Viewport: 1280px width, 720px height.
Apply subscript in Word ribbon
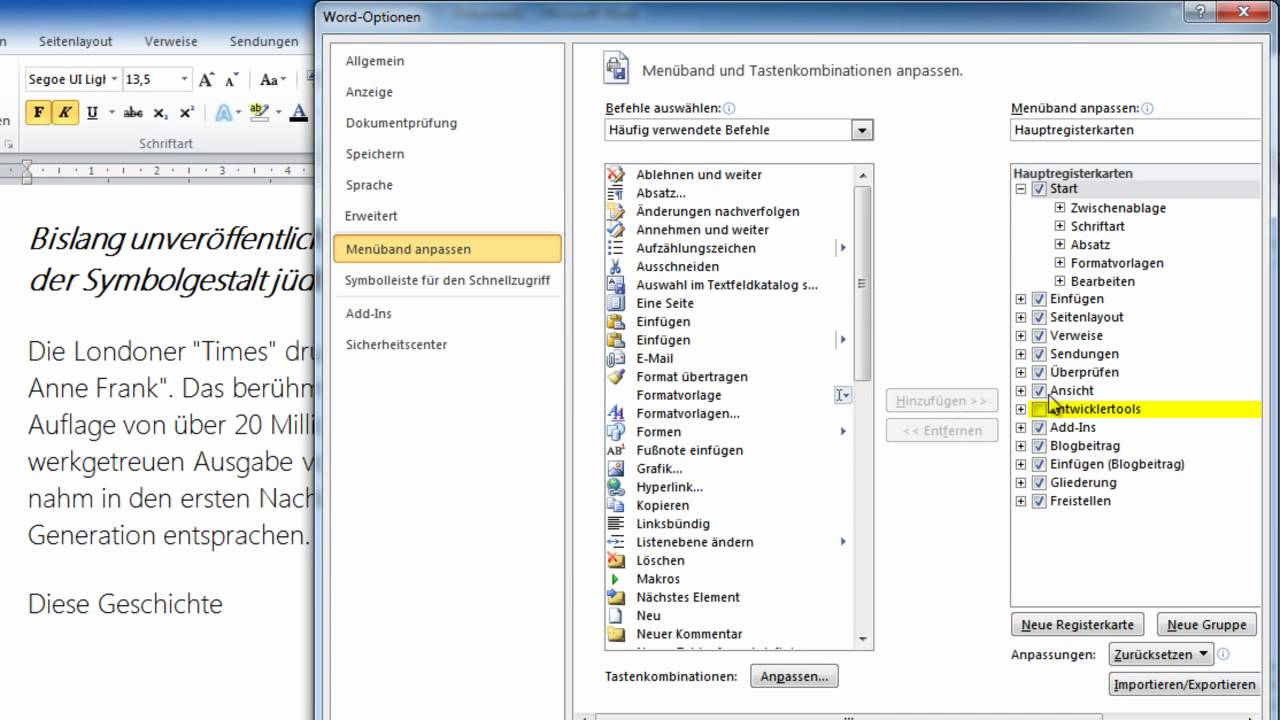tap(160, 112)
